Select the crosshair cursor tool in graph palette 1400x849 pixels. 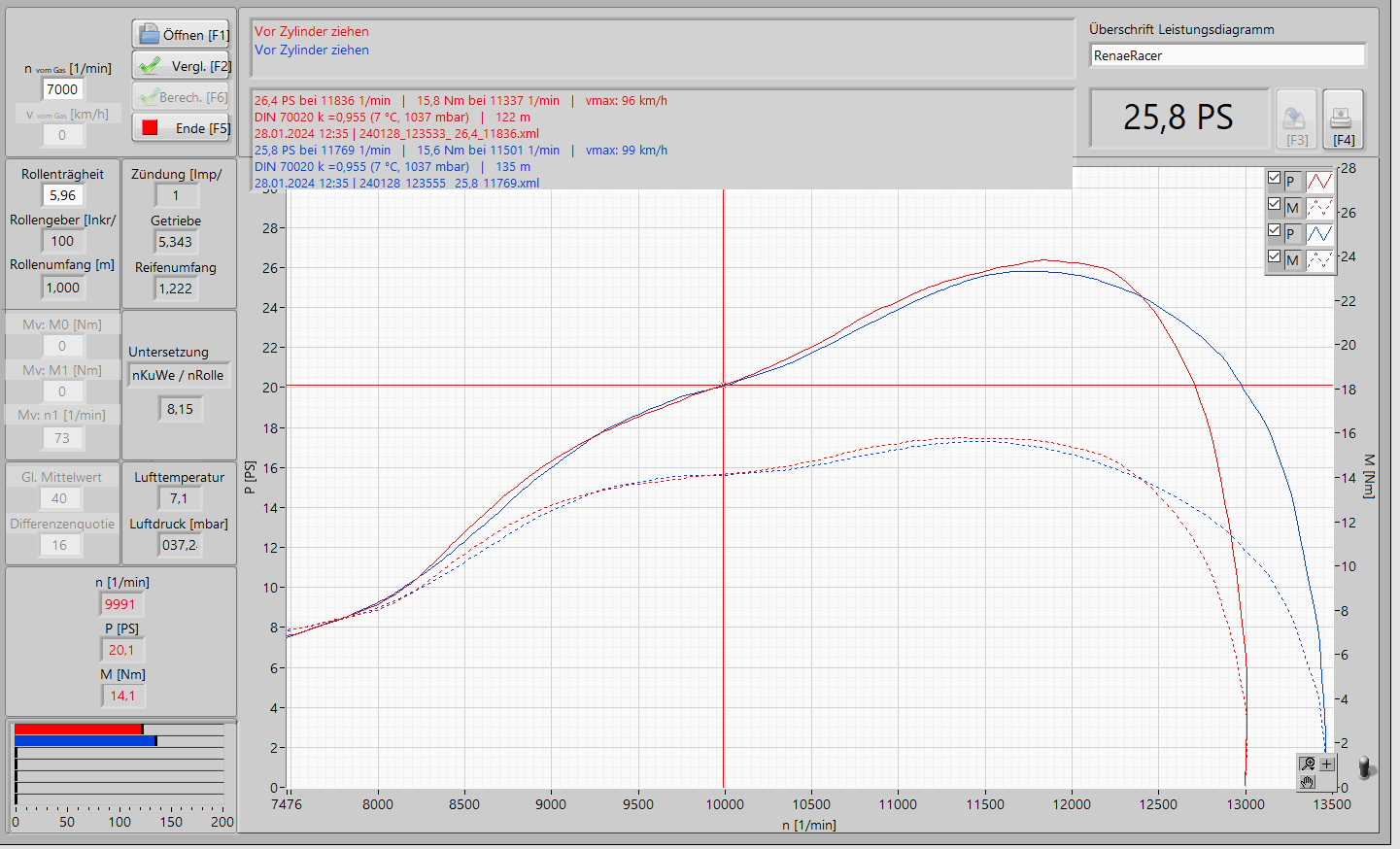pos(1327,764)
